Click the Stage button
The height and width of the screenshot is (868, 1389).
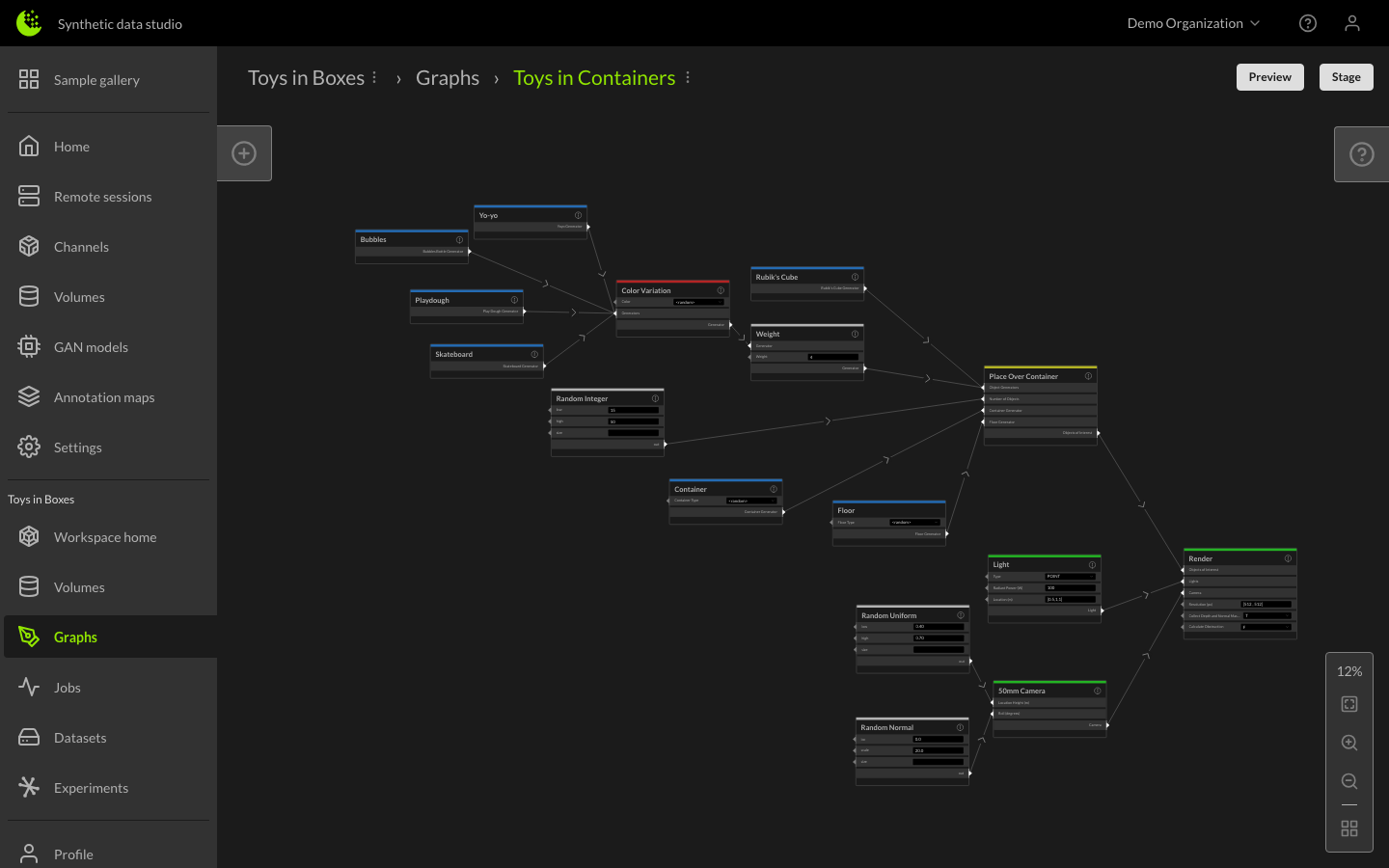point(1346,76)
